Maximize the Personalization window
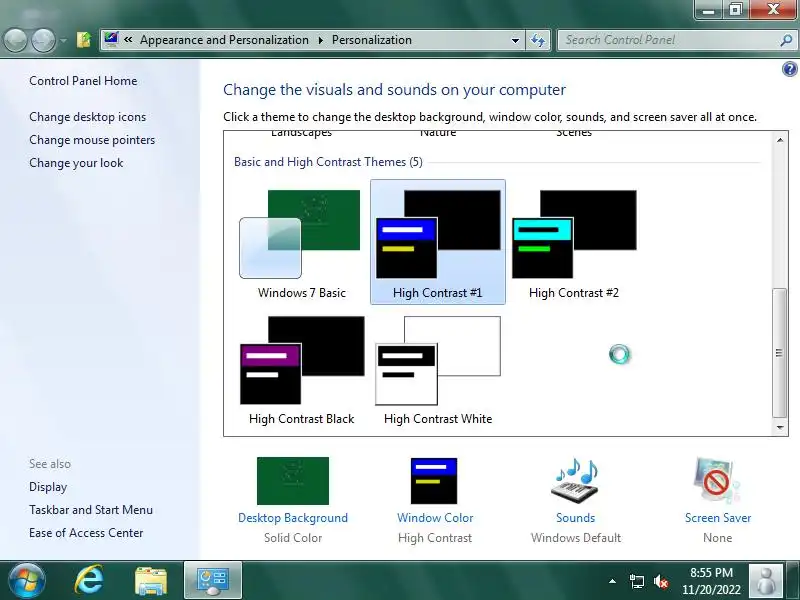 (735, 9)
